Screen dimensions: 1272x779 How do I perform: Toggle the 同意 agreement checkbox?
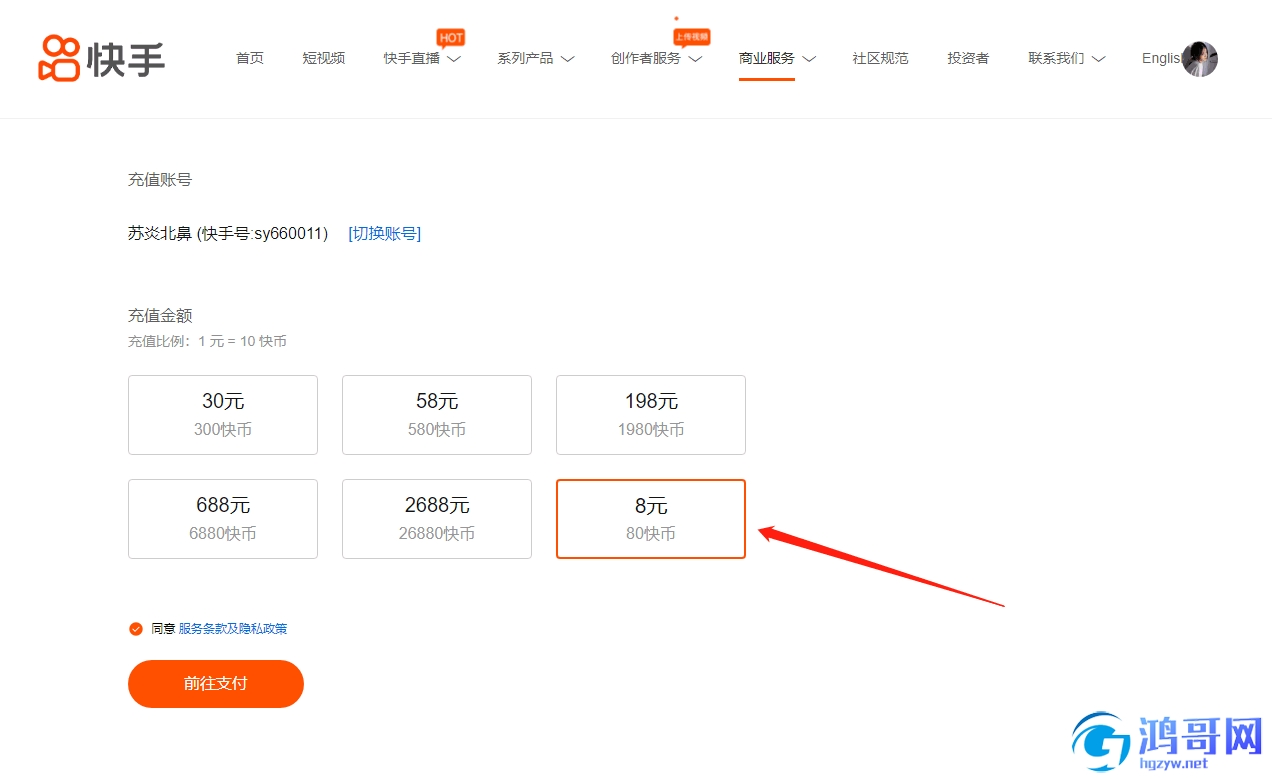[136, 629]
